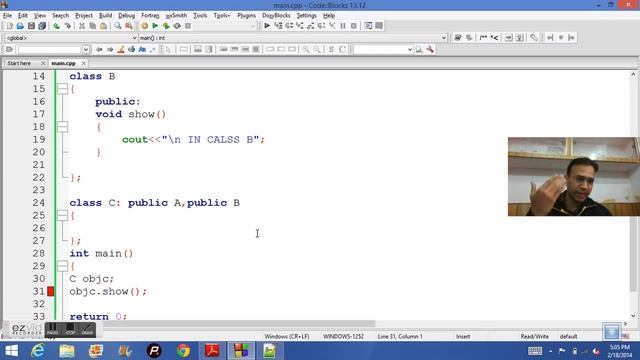Paste from clipboard toolbar icon
The height and width of the screenshot is (360, 640).
click(103, 26)
